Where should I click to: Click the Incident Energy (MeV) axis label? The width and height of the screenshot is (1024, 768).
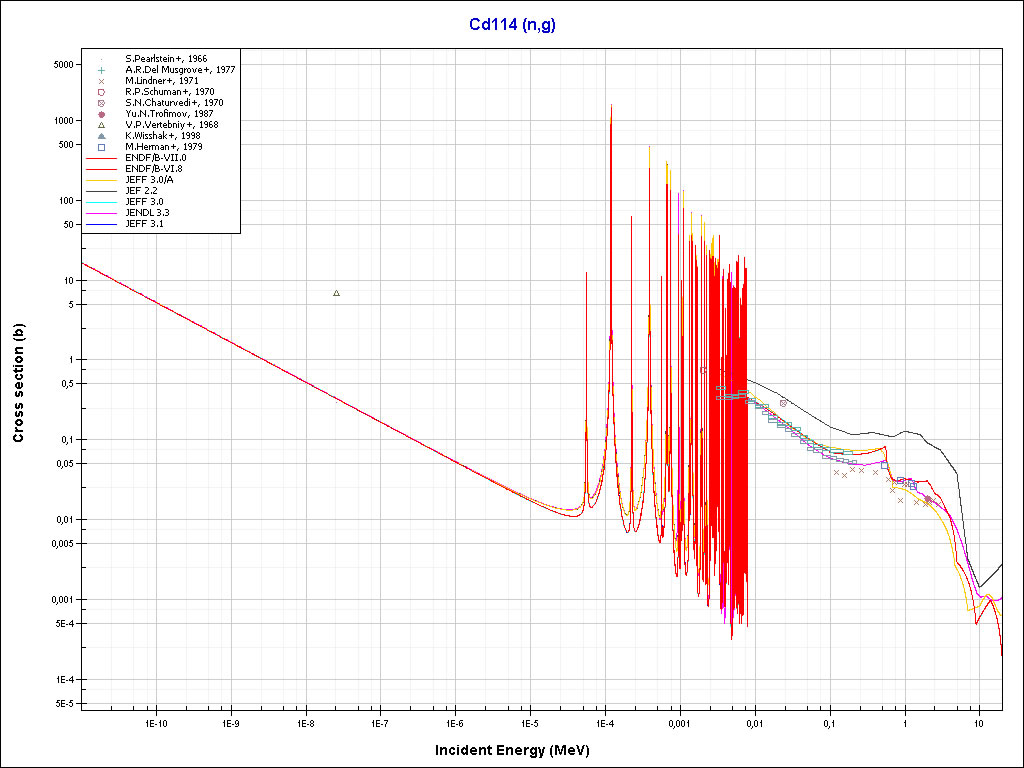519,749
